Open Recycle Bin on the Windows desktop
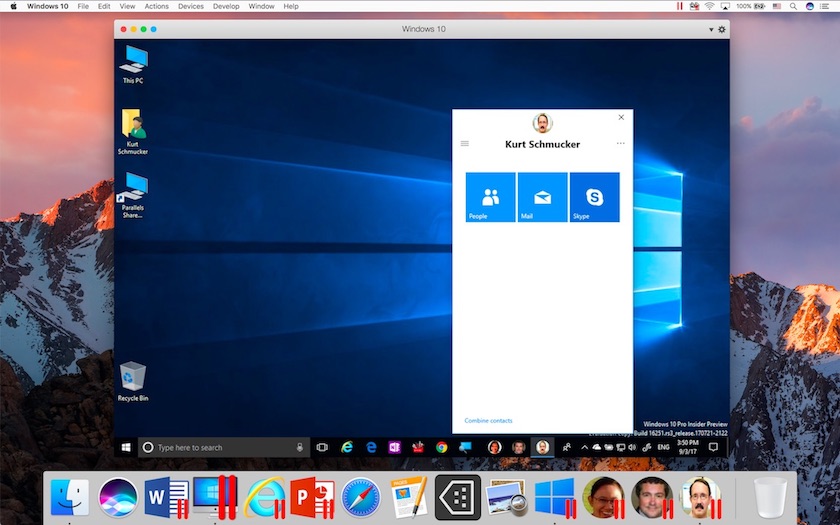 point(132,381)
